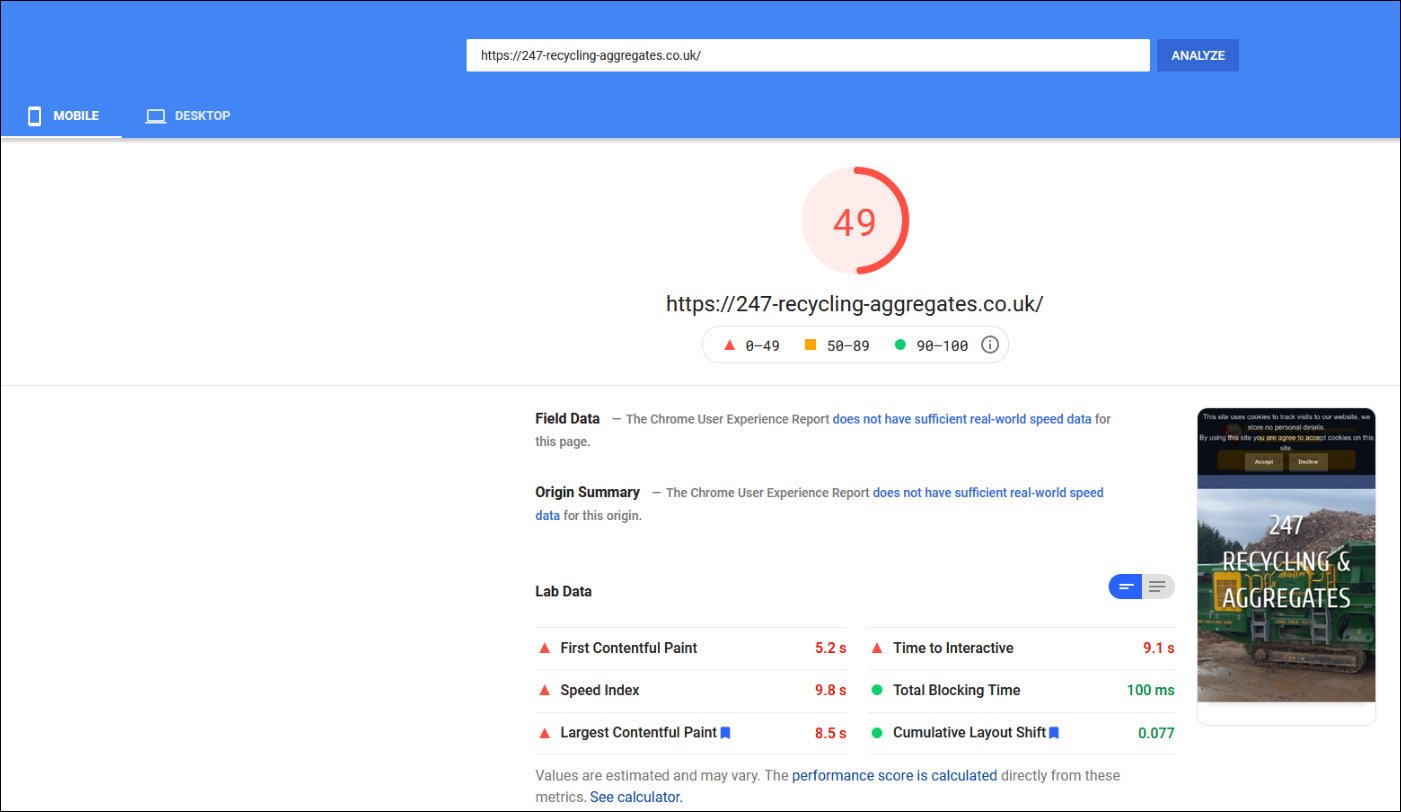Screen dimensions: 1401x812
Task: Open Origin Summary 'does not have sufficient real-world speed' link
Action: click(x=988, y=492)
